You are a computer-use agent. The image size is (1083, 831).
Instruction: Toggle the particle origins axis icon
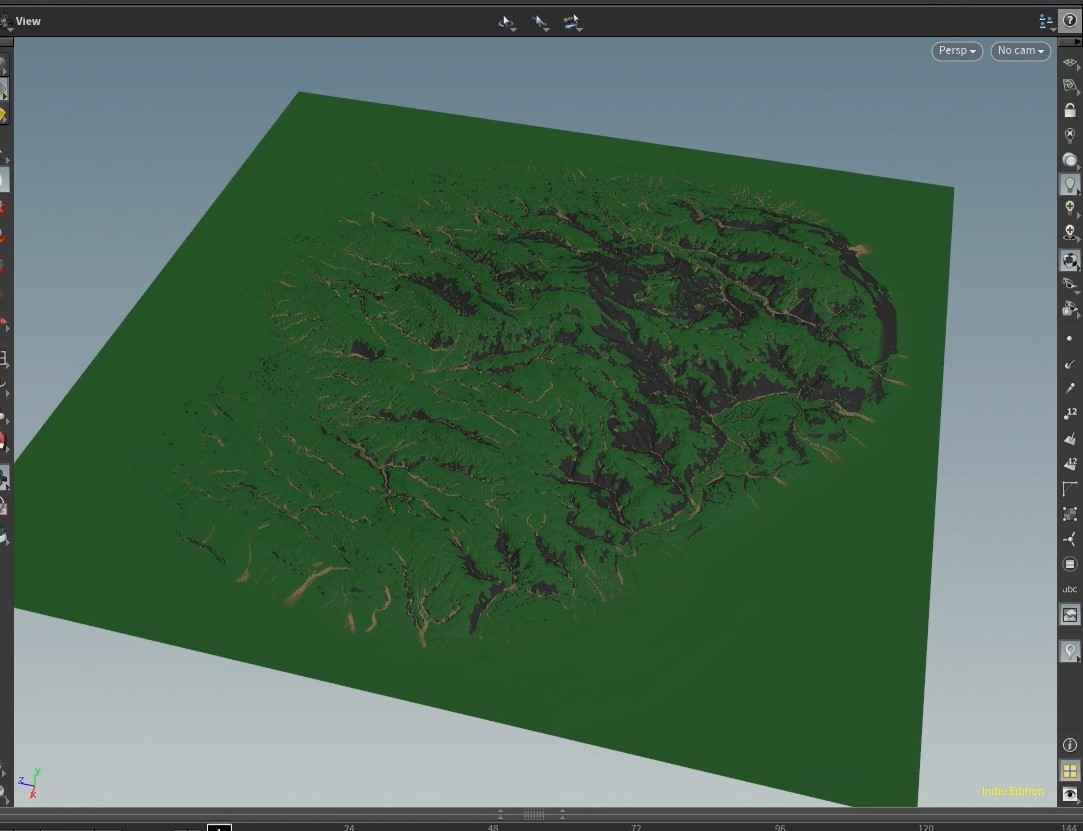point(1070,539)
